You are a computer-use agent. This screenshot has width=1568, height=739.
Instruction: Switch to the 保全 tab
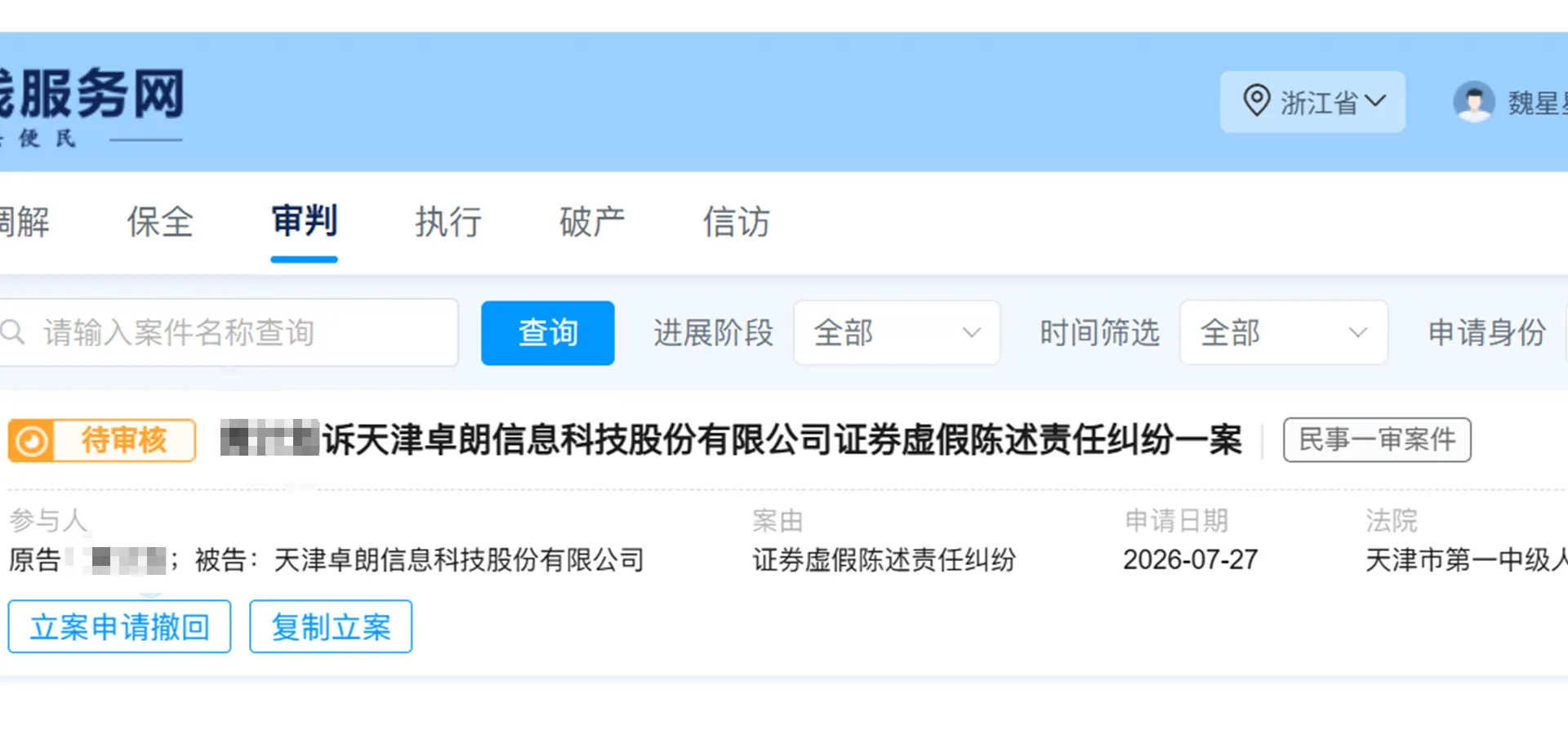point(160,221)
